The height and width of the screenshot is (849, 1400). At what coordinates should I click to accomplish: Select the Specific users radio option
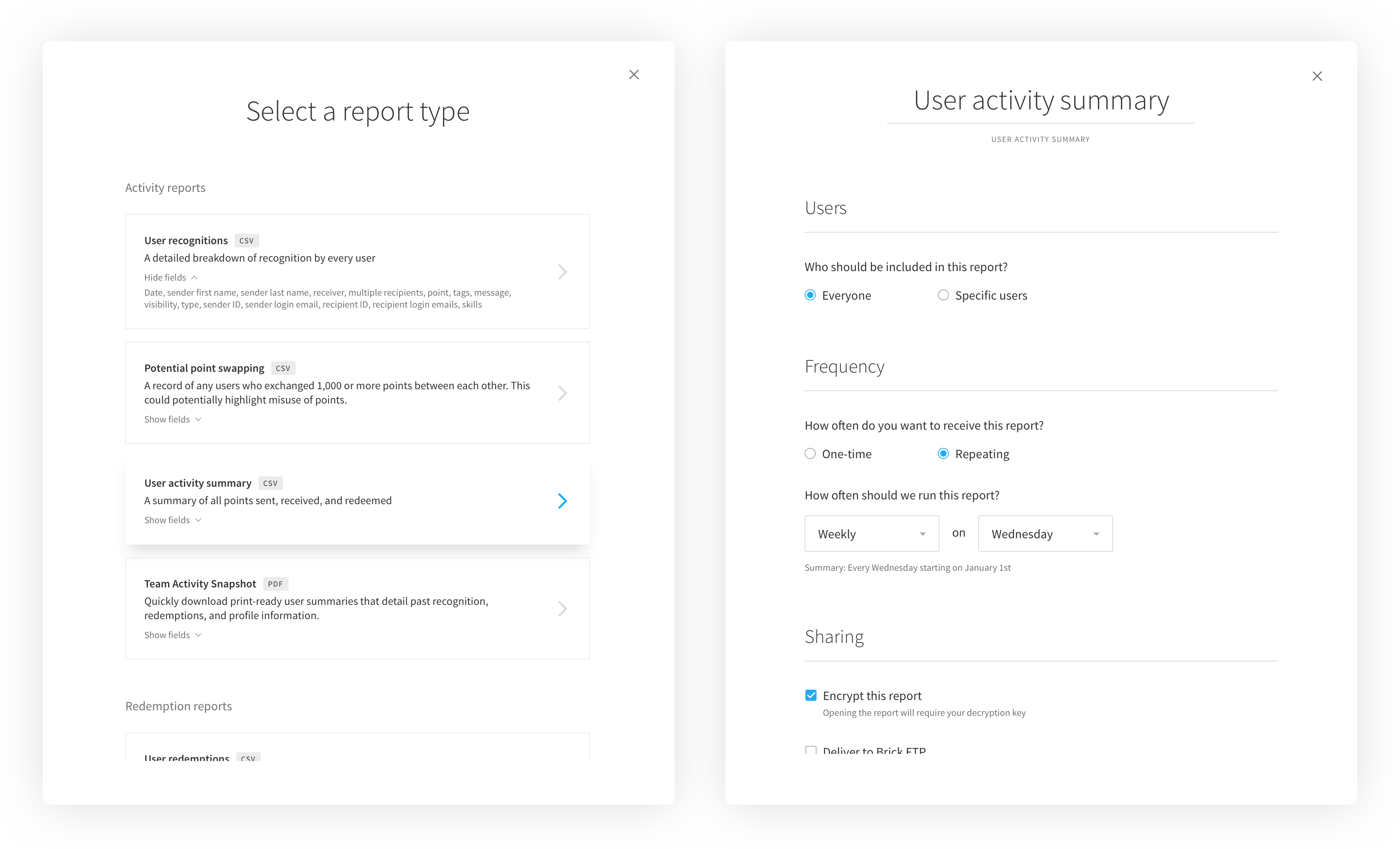pyautogui.click(x=943, y=295)
